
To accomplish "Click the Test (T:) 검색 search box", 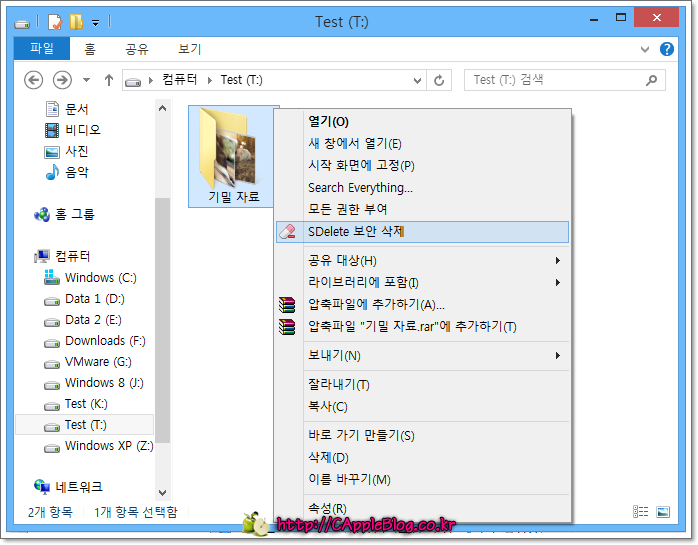I will pyautogui.click(x=564, y=80).
